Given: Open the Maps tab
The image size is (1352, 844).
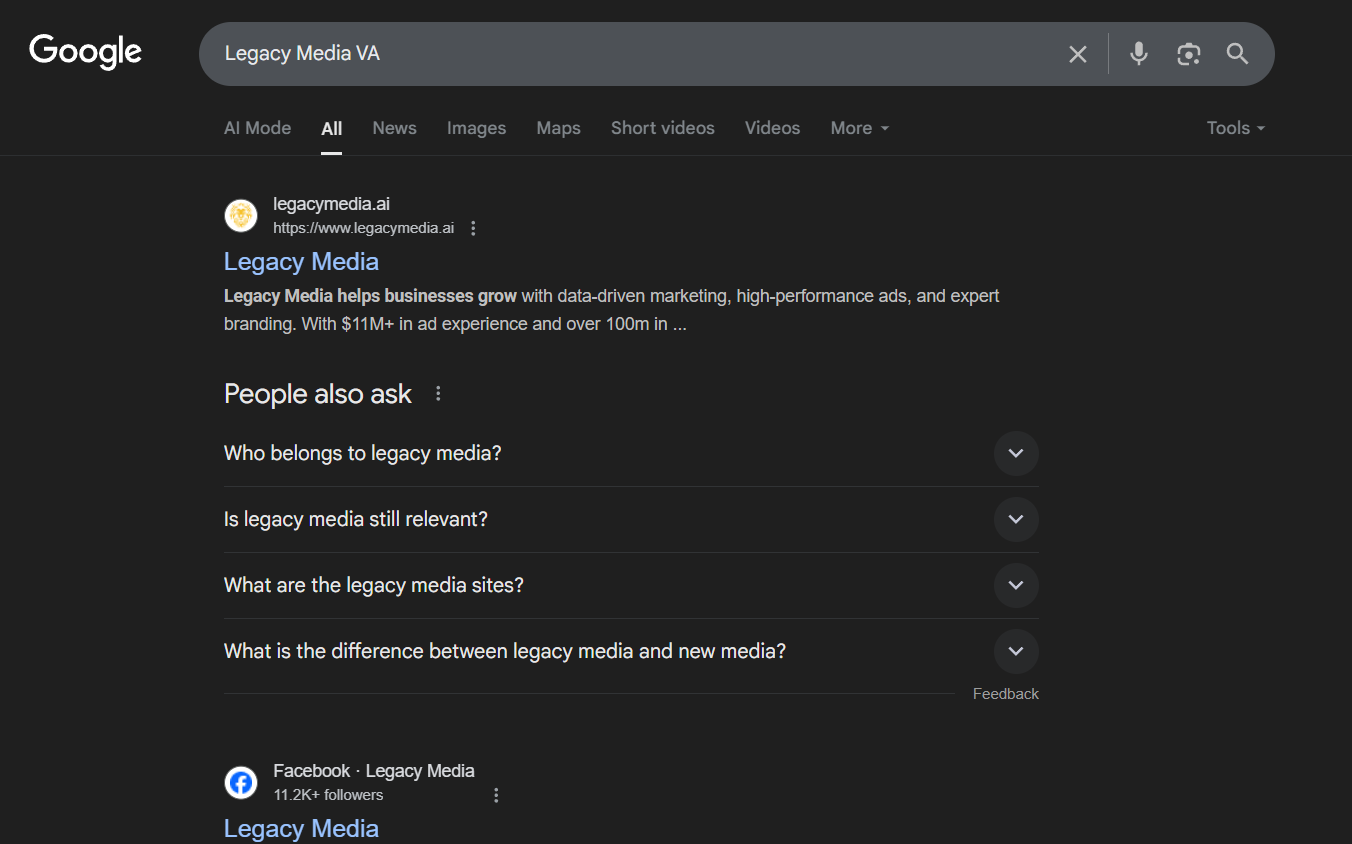Looking at the screenshot, I should point(558,128).
